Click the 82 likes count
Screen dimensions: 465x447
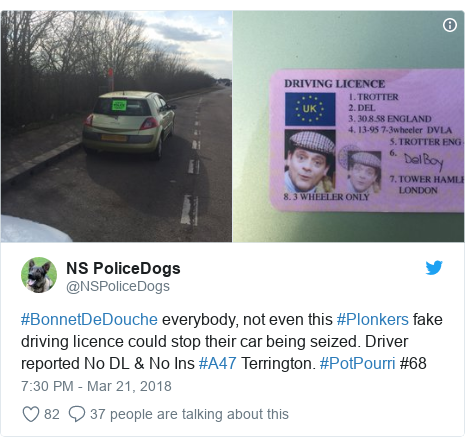pos(52,414)
